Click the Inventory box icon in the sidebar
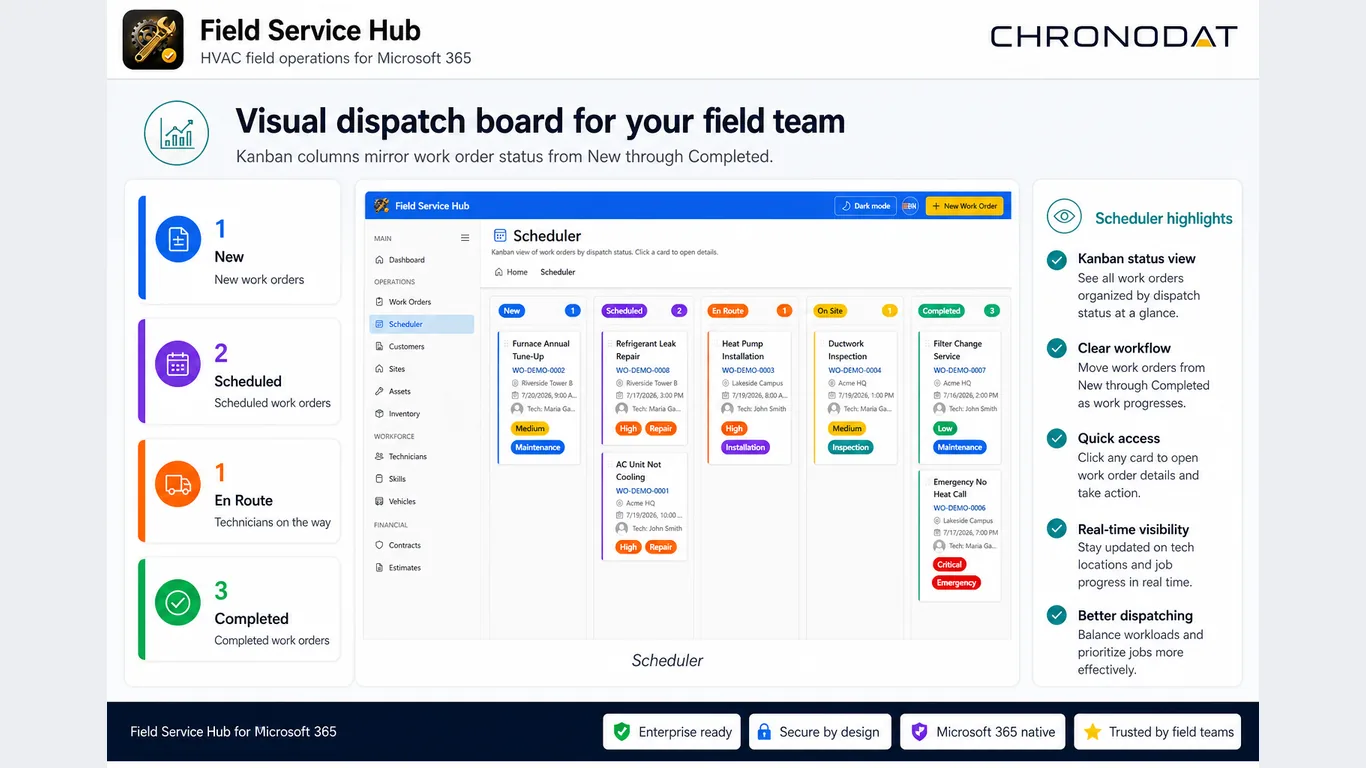1366x768 pixels. pos(379,413)
